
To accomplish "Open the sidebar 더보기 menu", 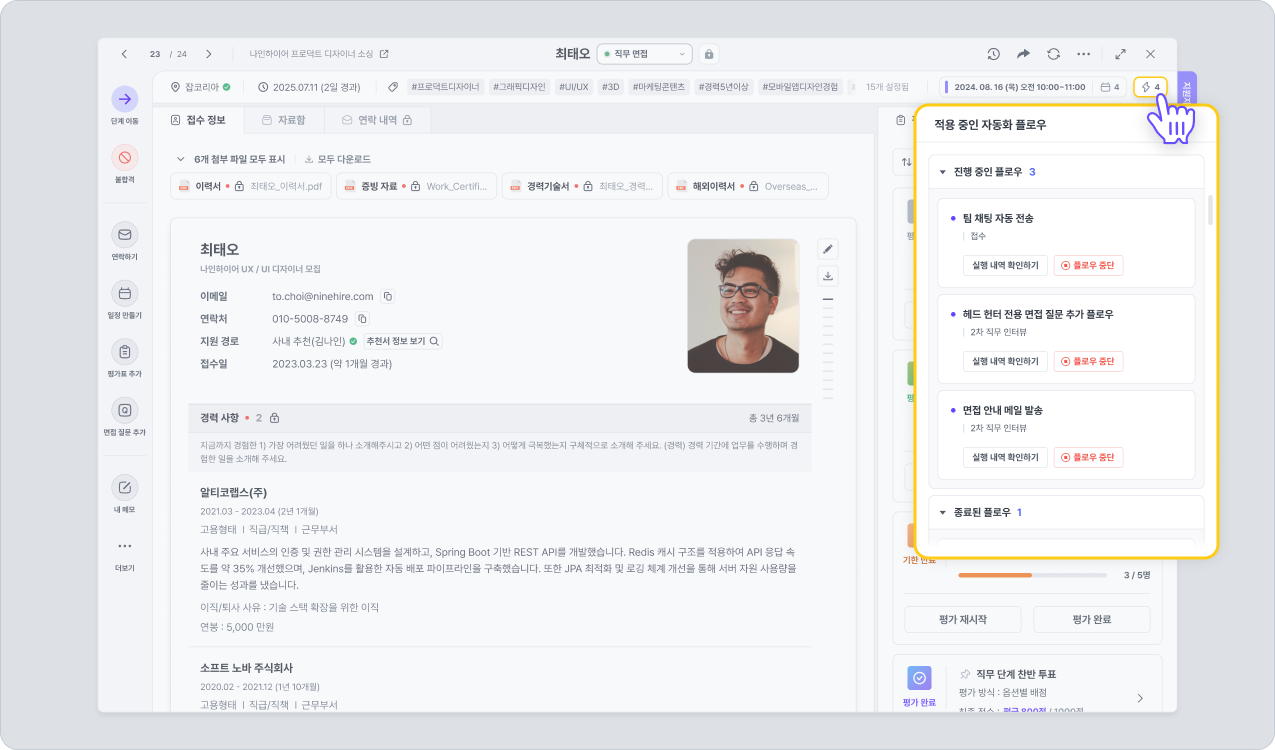I will tap(125, 546).
